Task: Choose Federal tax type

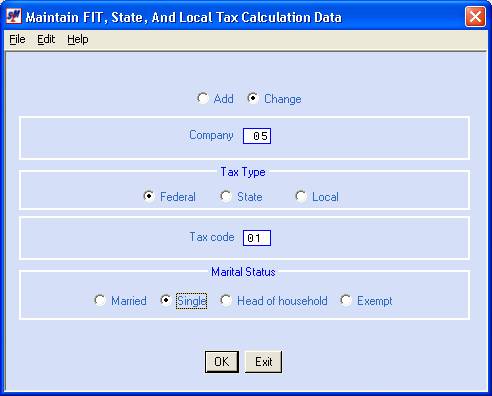Action: (149, 196)
